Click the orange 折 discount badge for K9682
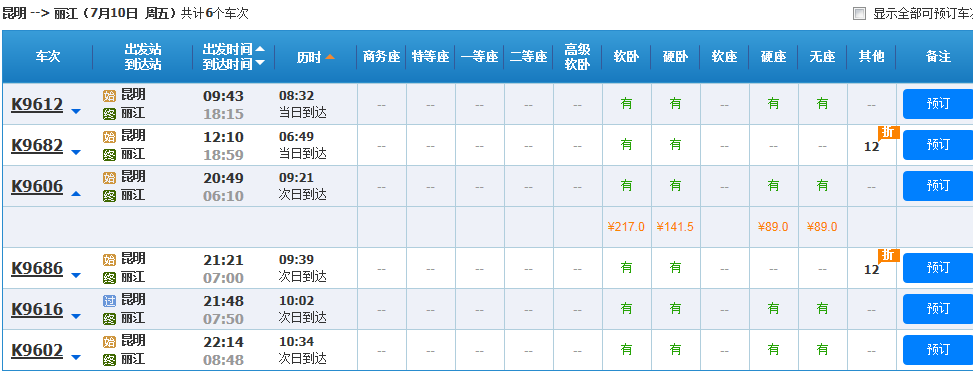This screenshot has width=973, height=372. [888, 132]
